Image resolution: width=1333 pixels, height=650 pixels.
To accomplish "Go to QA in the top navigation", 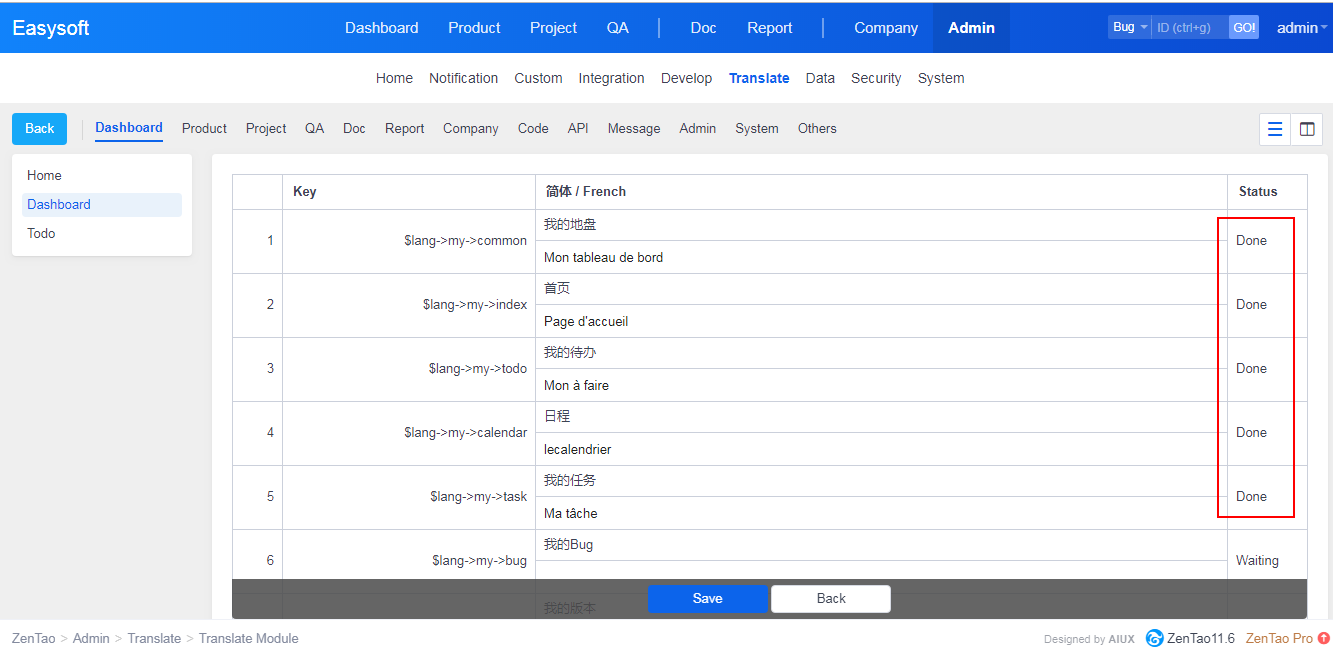I will point(618,28).
